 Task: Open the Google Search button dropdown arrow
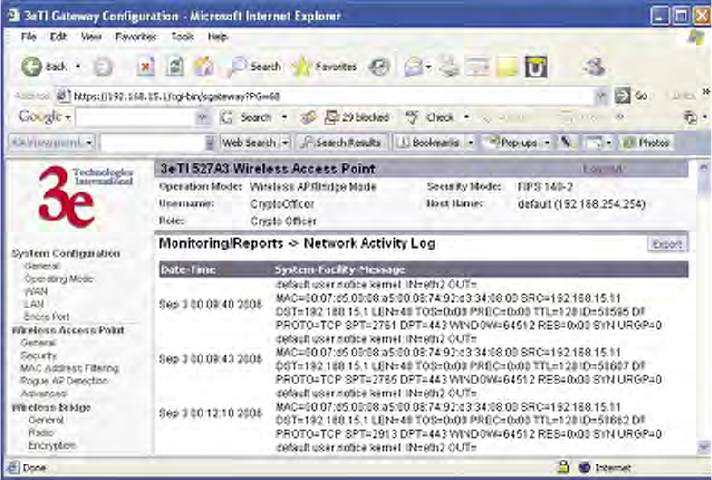pos(284,118)
